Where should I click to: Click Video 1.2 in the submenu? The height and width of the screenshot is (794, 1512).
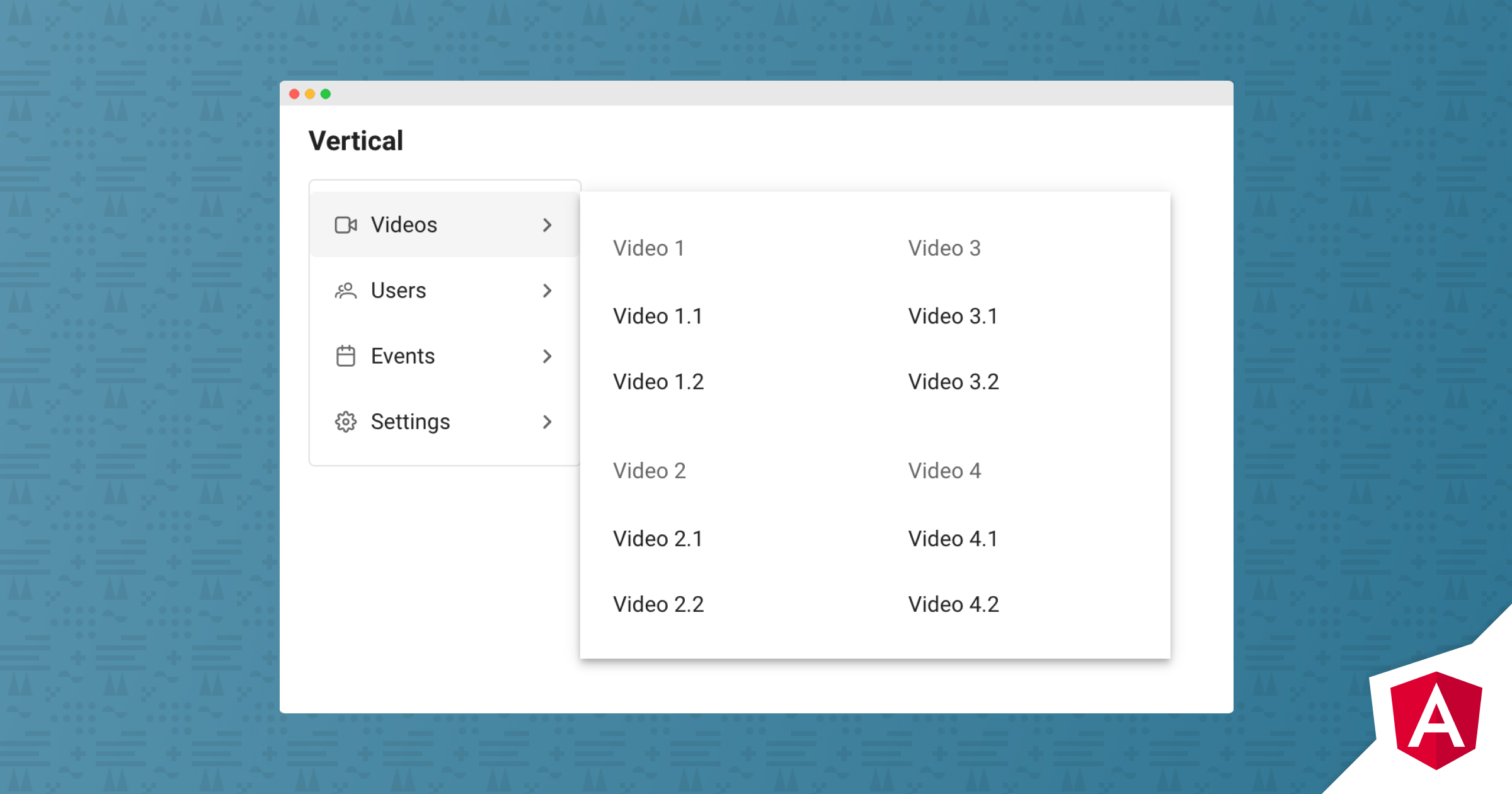pos(658,381)
